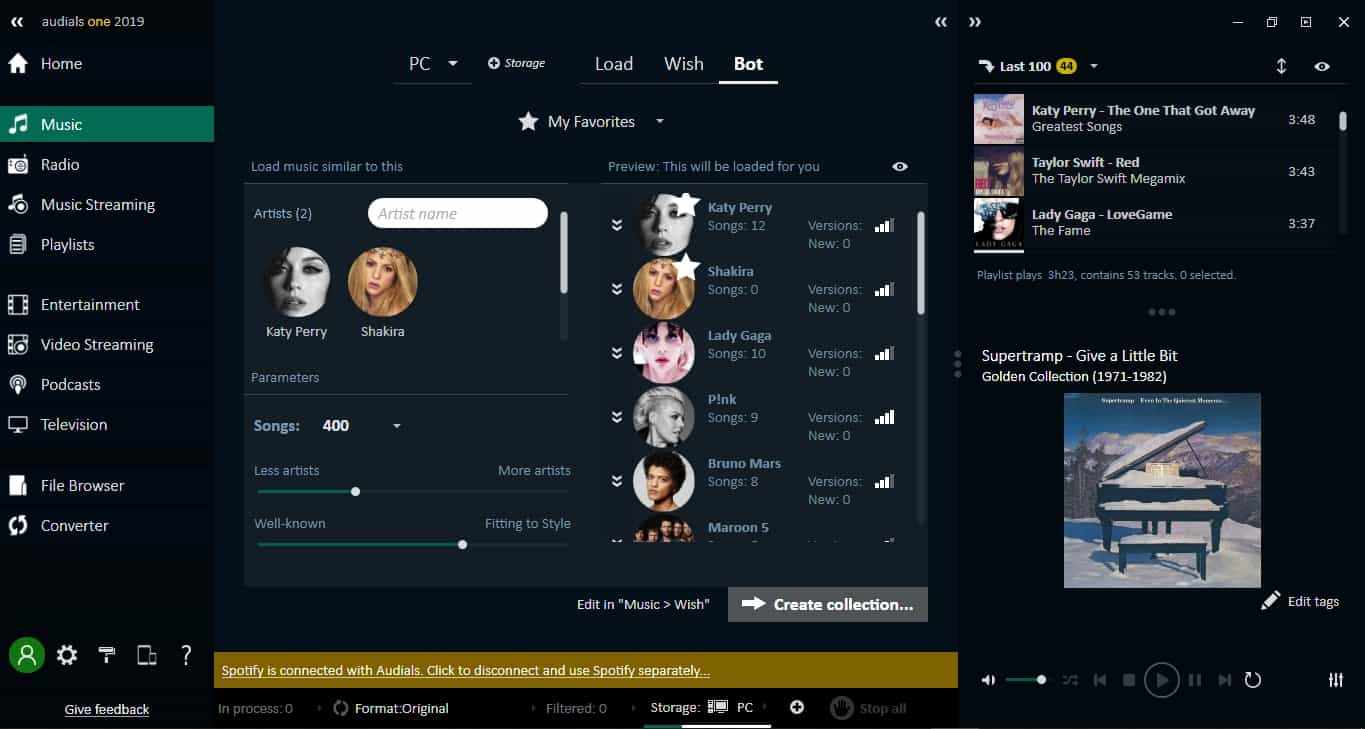Open Television section
The image size is (1365, 729).
(107, 424)
